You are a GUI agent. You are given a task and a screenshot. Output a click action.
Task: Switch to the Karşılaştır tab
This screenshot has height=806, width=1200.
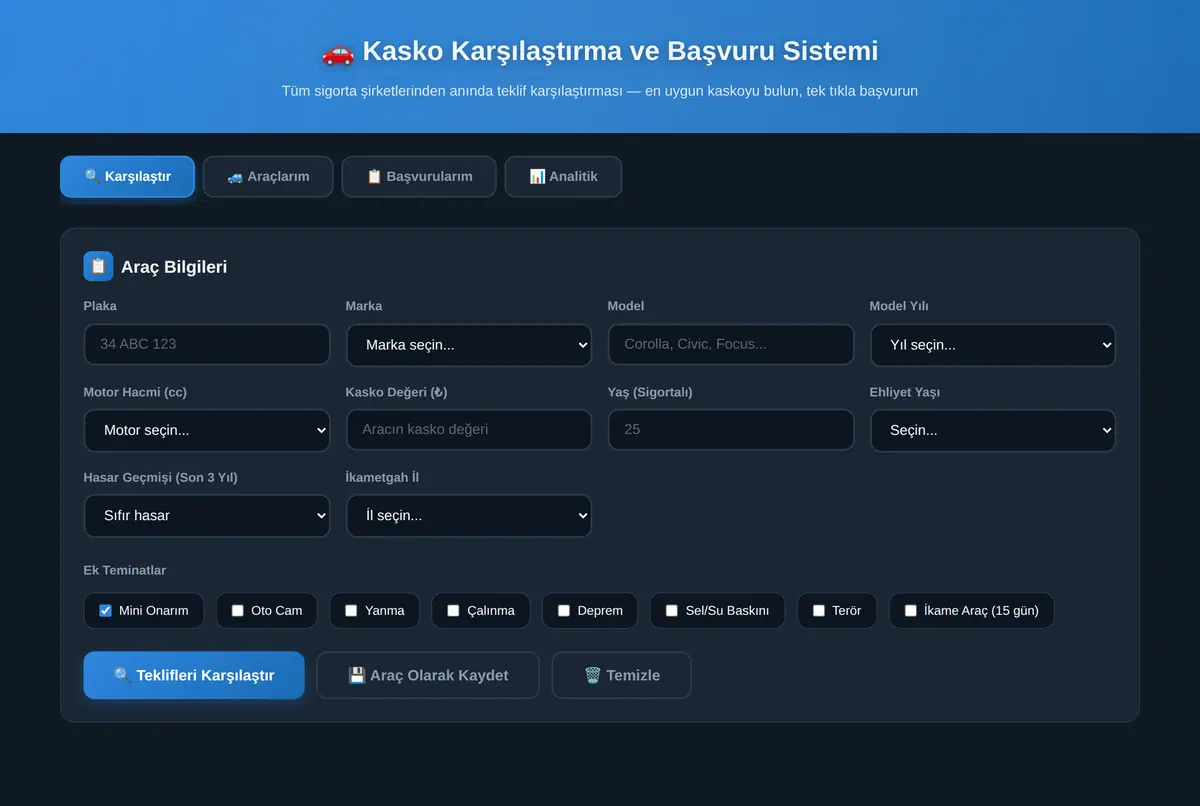pos(127,176)
